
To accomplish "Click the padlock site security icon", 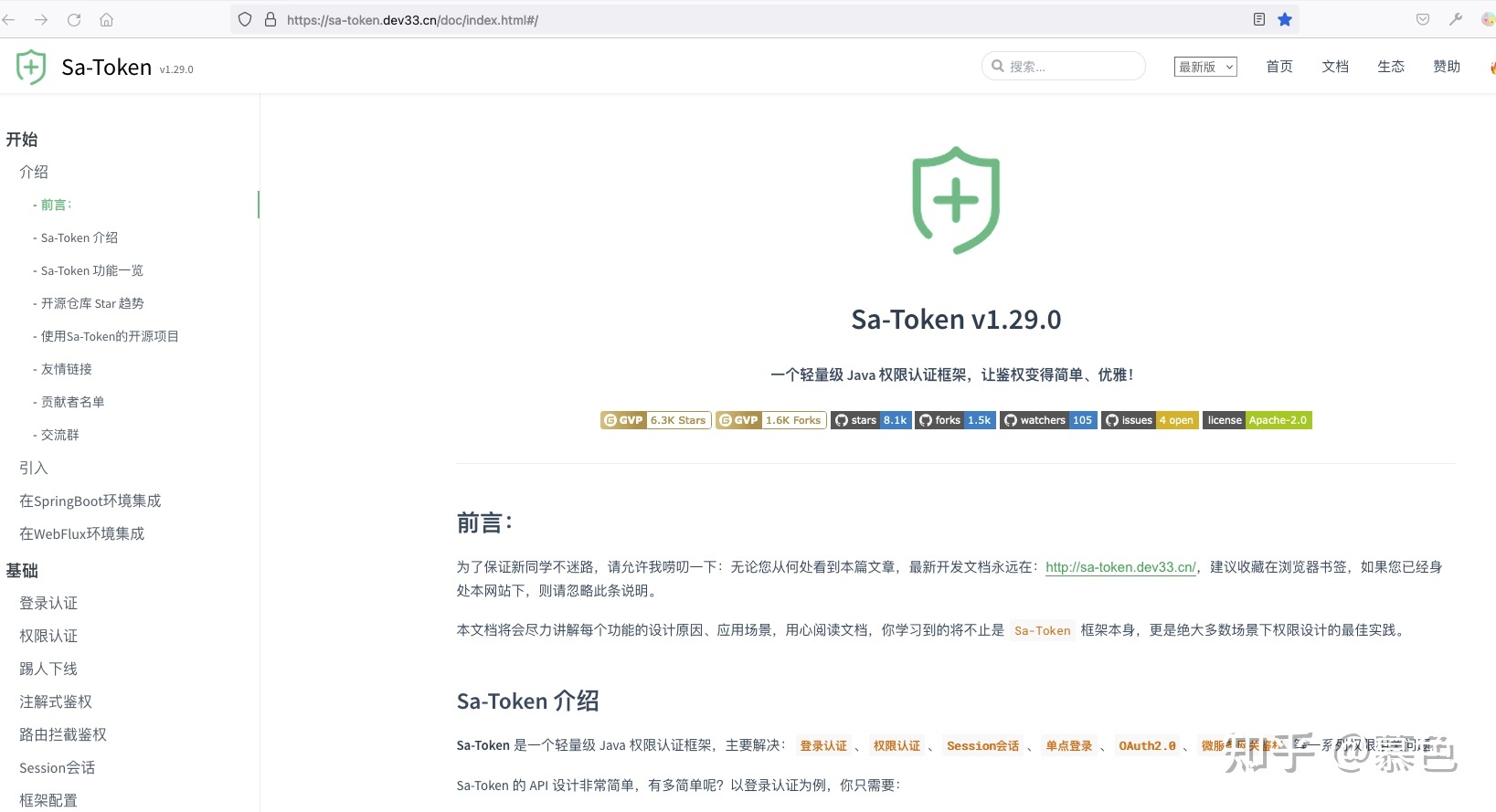I will [x=271, y=19].
